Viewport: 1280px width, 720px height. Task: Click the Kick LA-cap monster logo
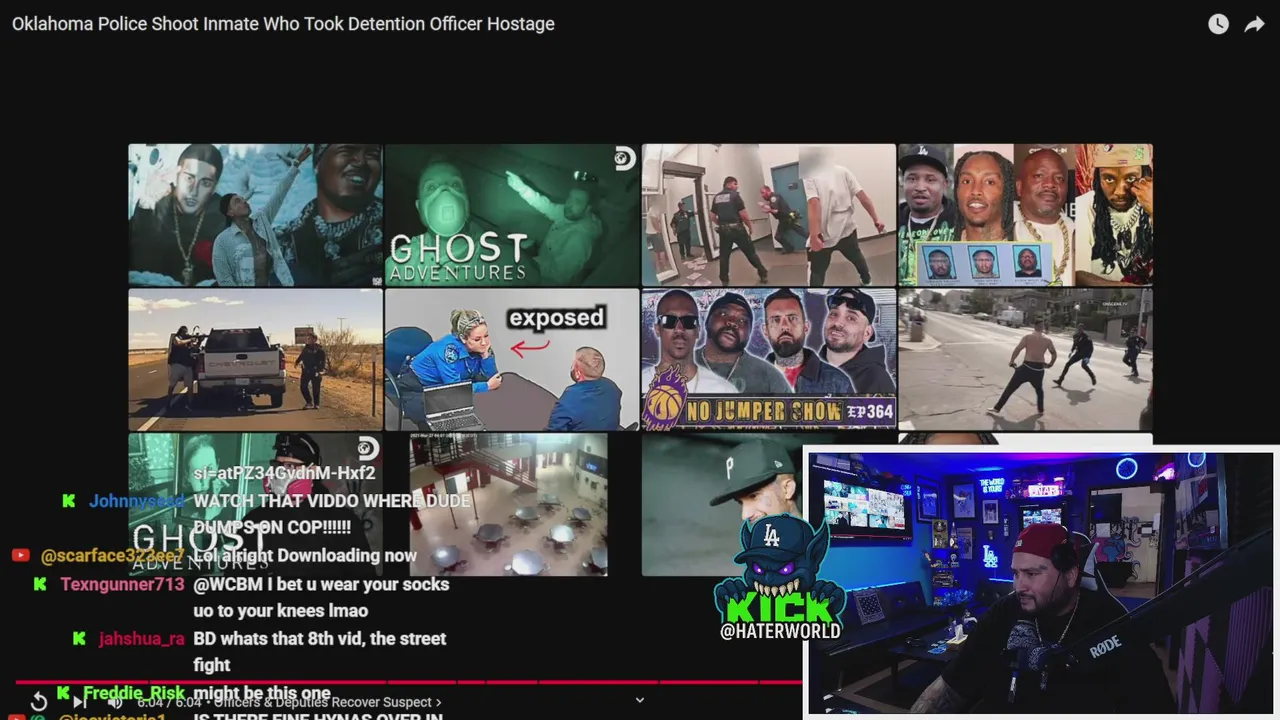tap(780, 570)
